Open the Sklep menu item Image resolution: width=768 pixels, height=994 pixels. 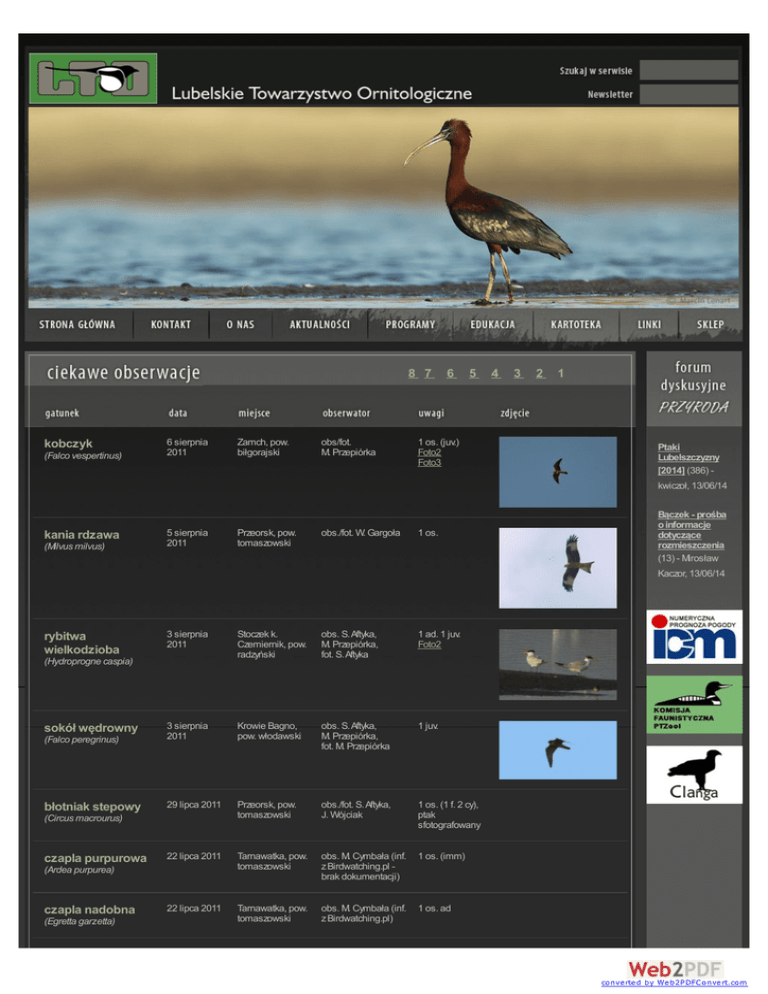click(x=710, y=325)
